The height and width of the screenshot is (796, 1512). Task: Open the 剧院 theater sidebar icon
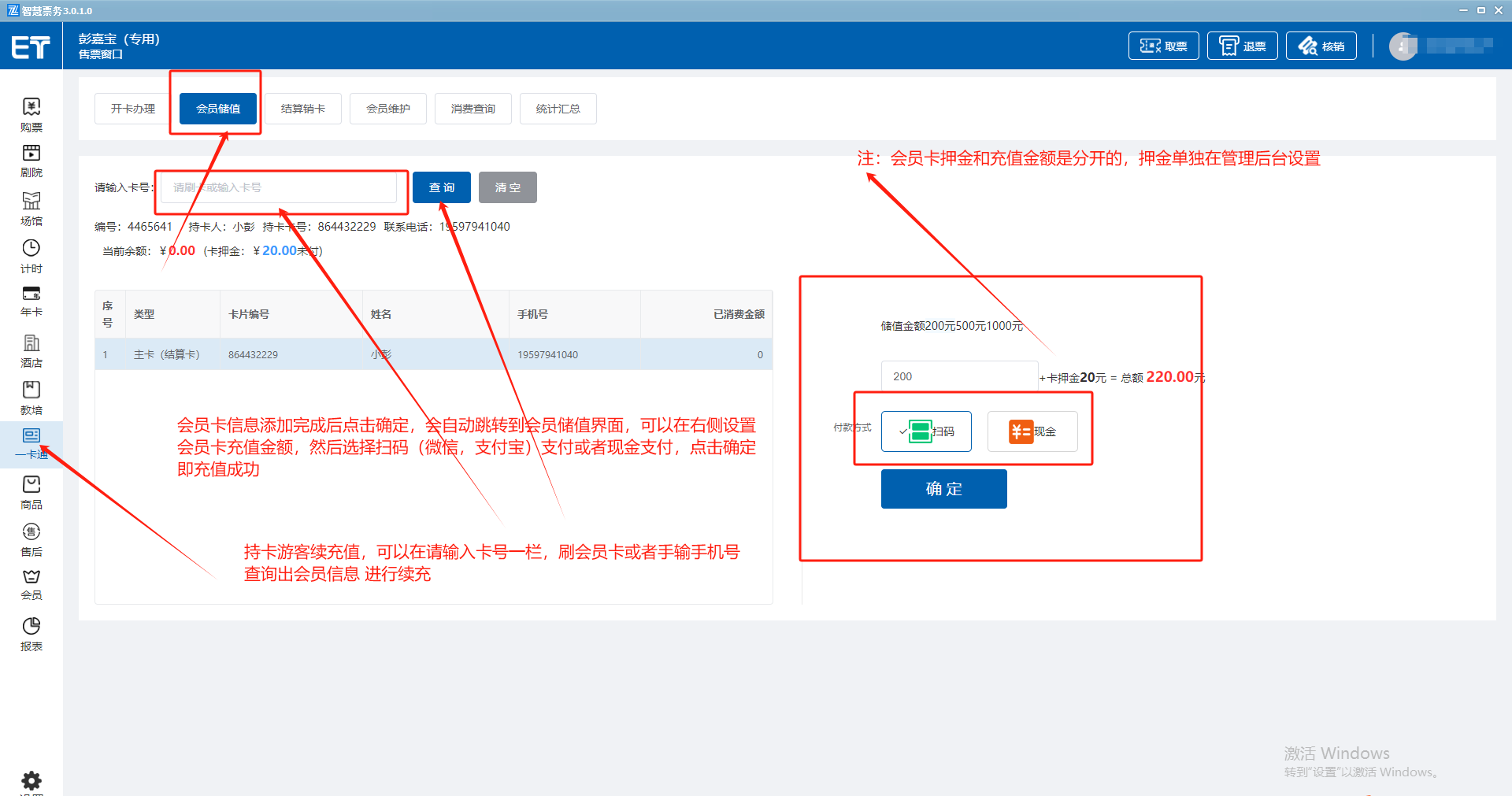tap(31, 161)
